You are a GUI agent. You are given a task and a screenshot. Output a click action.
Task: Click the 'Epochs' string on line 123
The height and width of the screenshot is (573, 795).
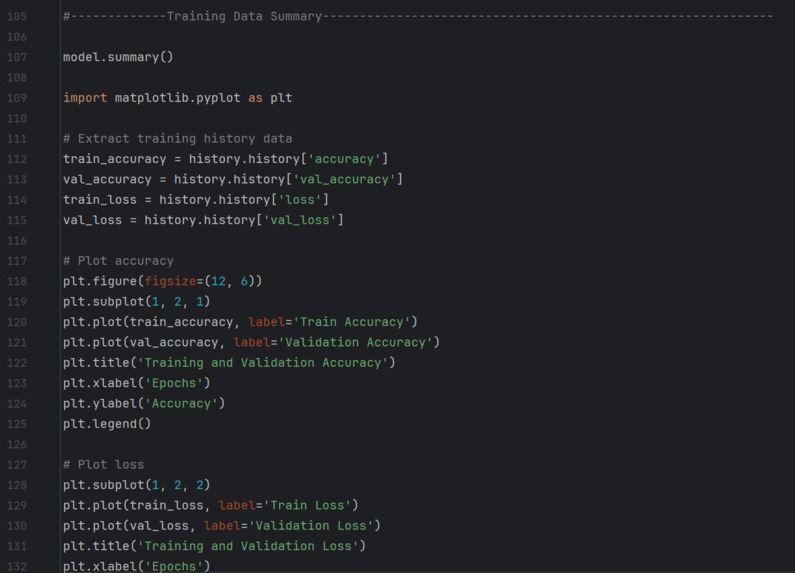pos(174,383)
